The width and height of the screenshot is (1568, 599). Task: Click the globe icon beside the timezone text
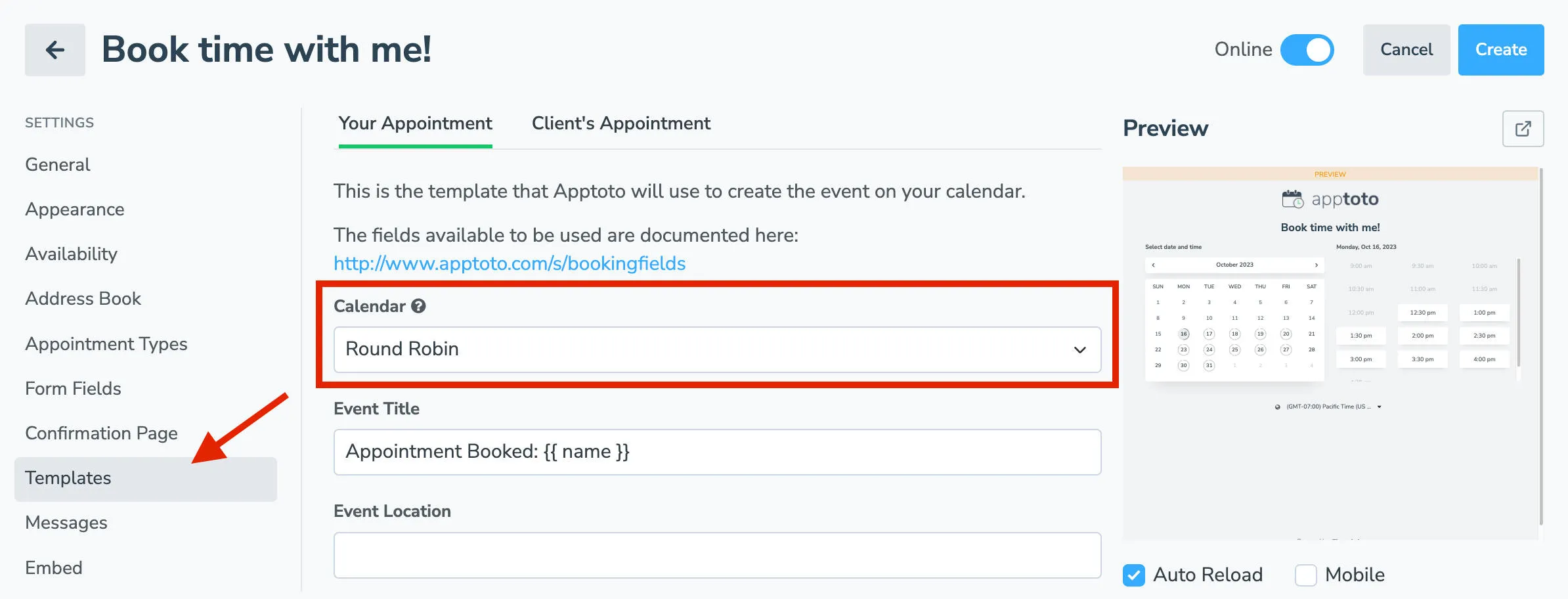[x=1277, y=407]
